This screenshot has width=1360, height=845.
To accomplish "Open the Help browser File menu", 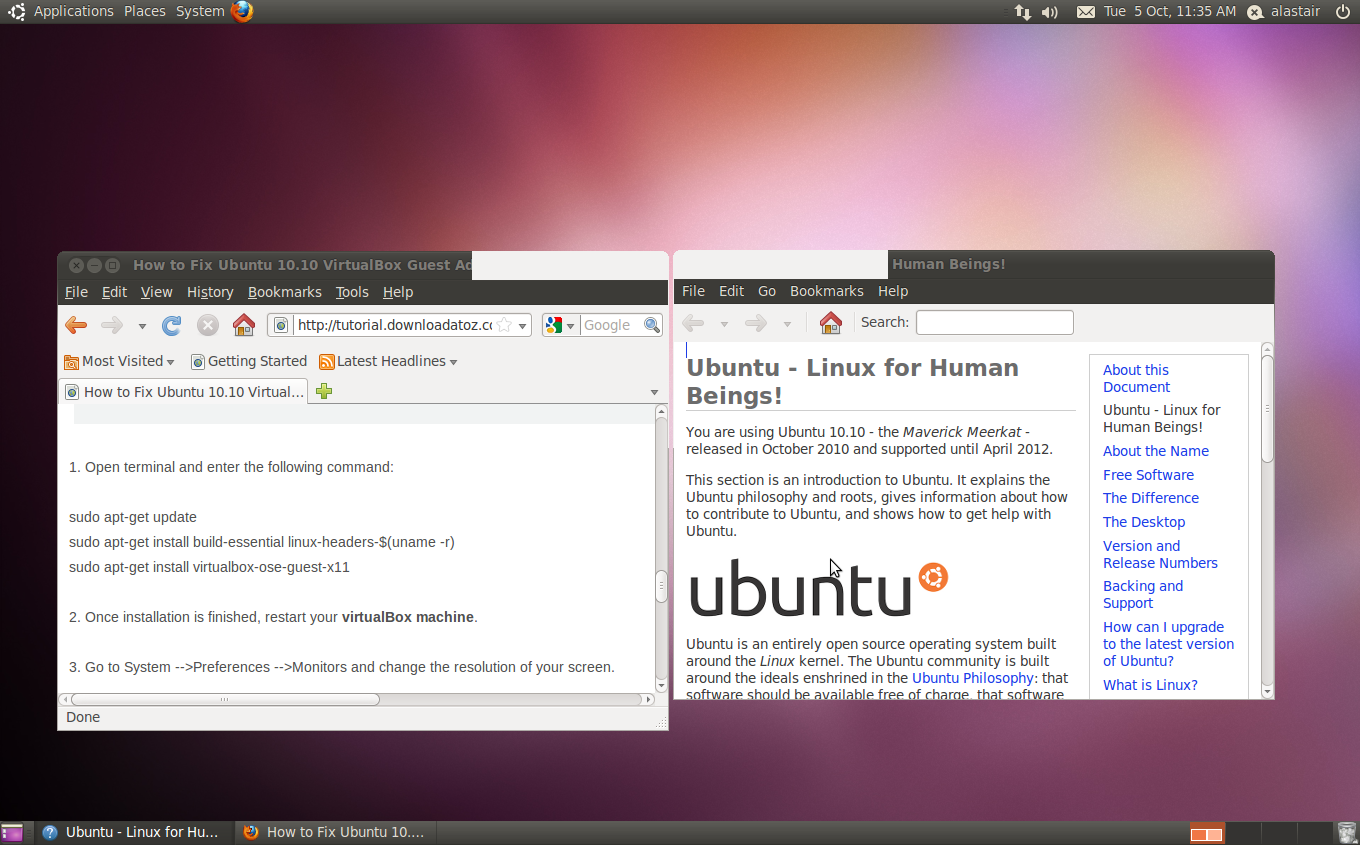I will 693,291.
